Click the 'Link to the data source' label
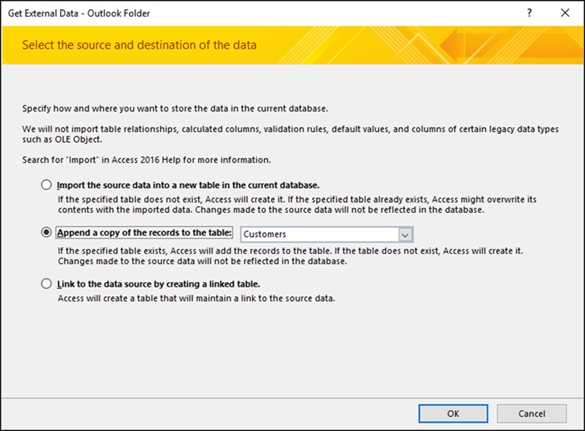This screenshot has height=431, width=585. pyautogui.click(x=159, y=284)
